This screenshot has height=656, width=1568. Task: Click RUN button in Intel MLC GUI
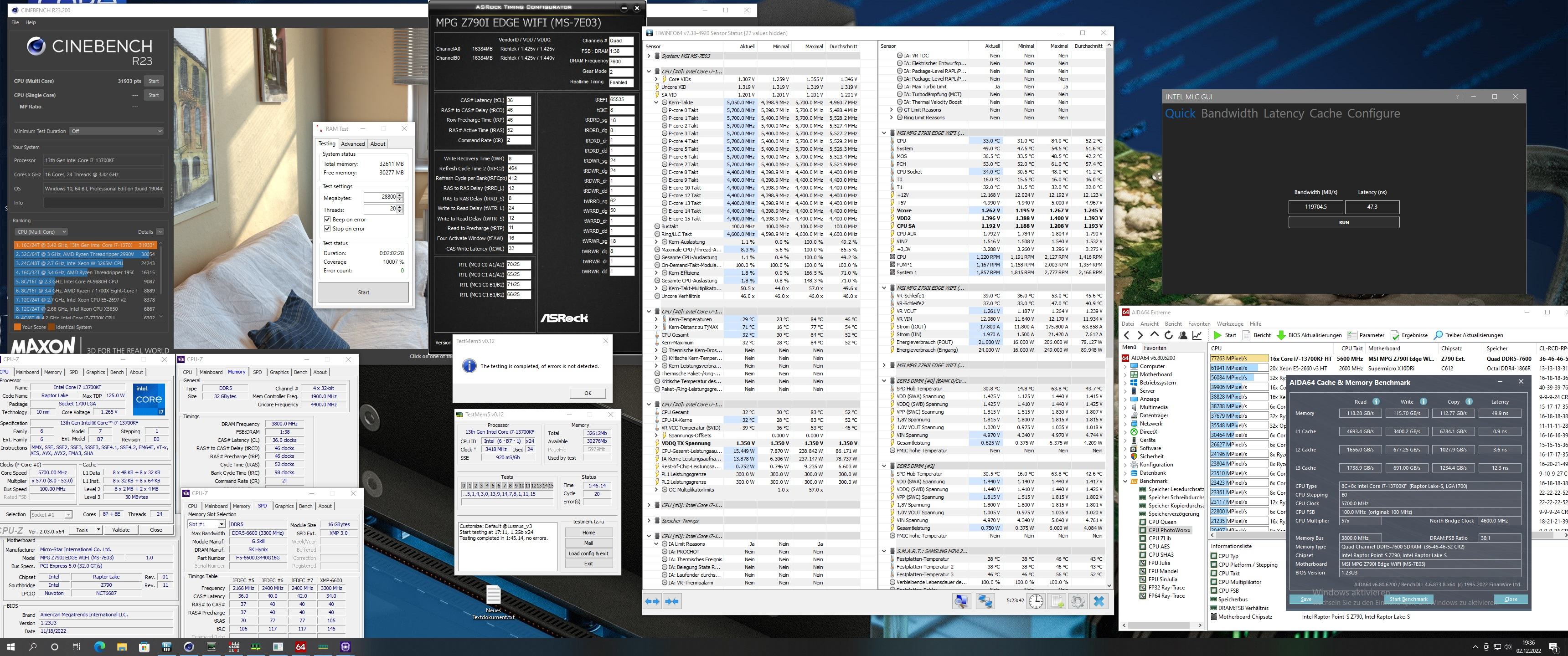pos(1344,222)
